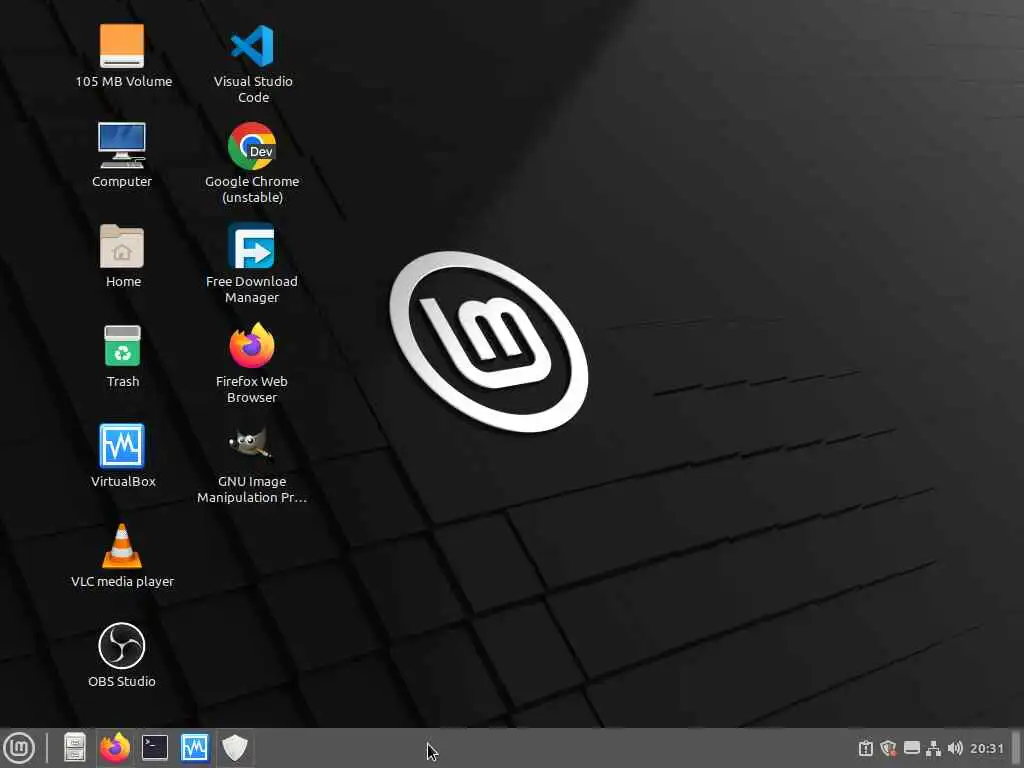Click the volume speaker tray icon
Viewport: 1024px width, 768px height.
point(955,748)
